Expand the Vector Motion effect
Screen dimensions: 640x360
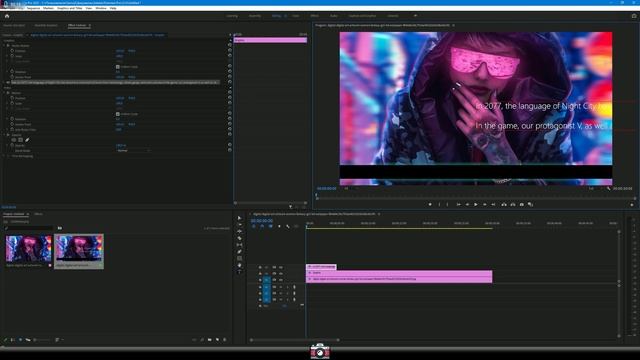point(4,45)
